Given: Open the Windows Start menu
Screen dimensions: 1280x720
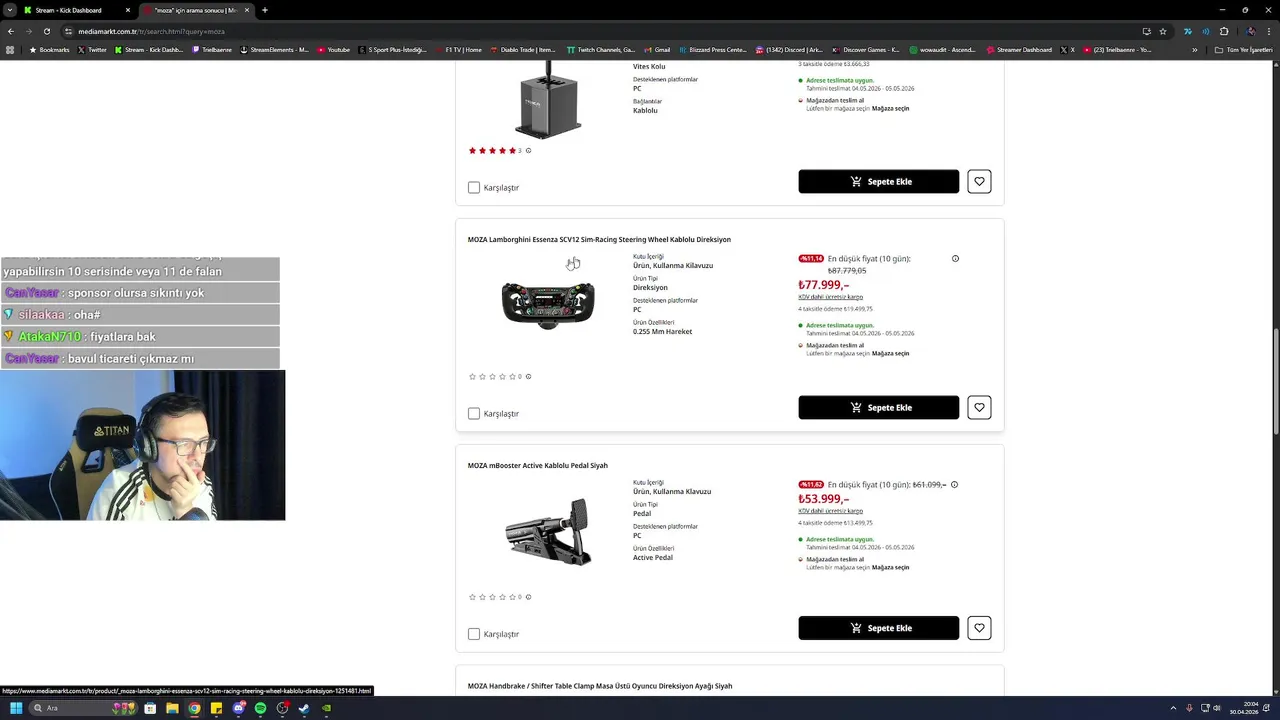Looking at the screenshot, I should click(16, 708).
